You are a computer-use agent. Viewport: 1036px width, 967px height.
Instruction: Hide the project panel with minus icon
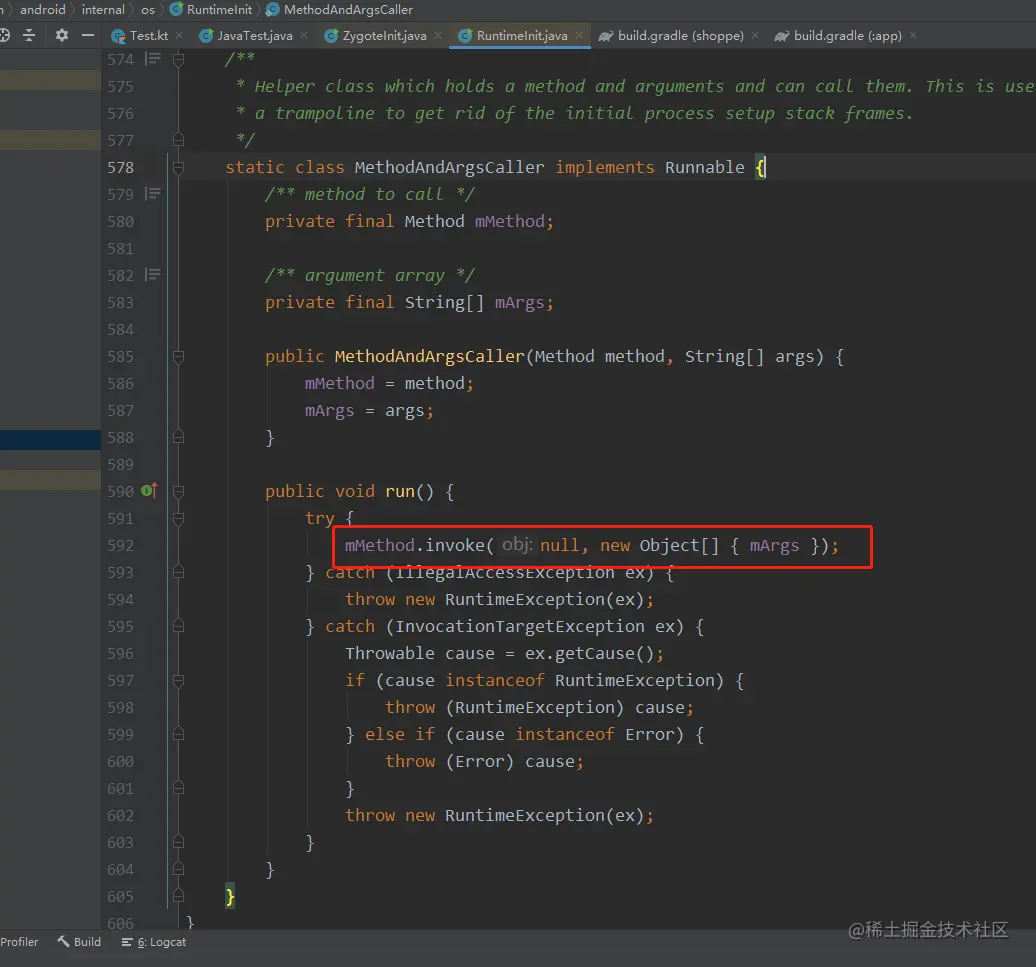pyautogui.click(x=87, y=36)
